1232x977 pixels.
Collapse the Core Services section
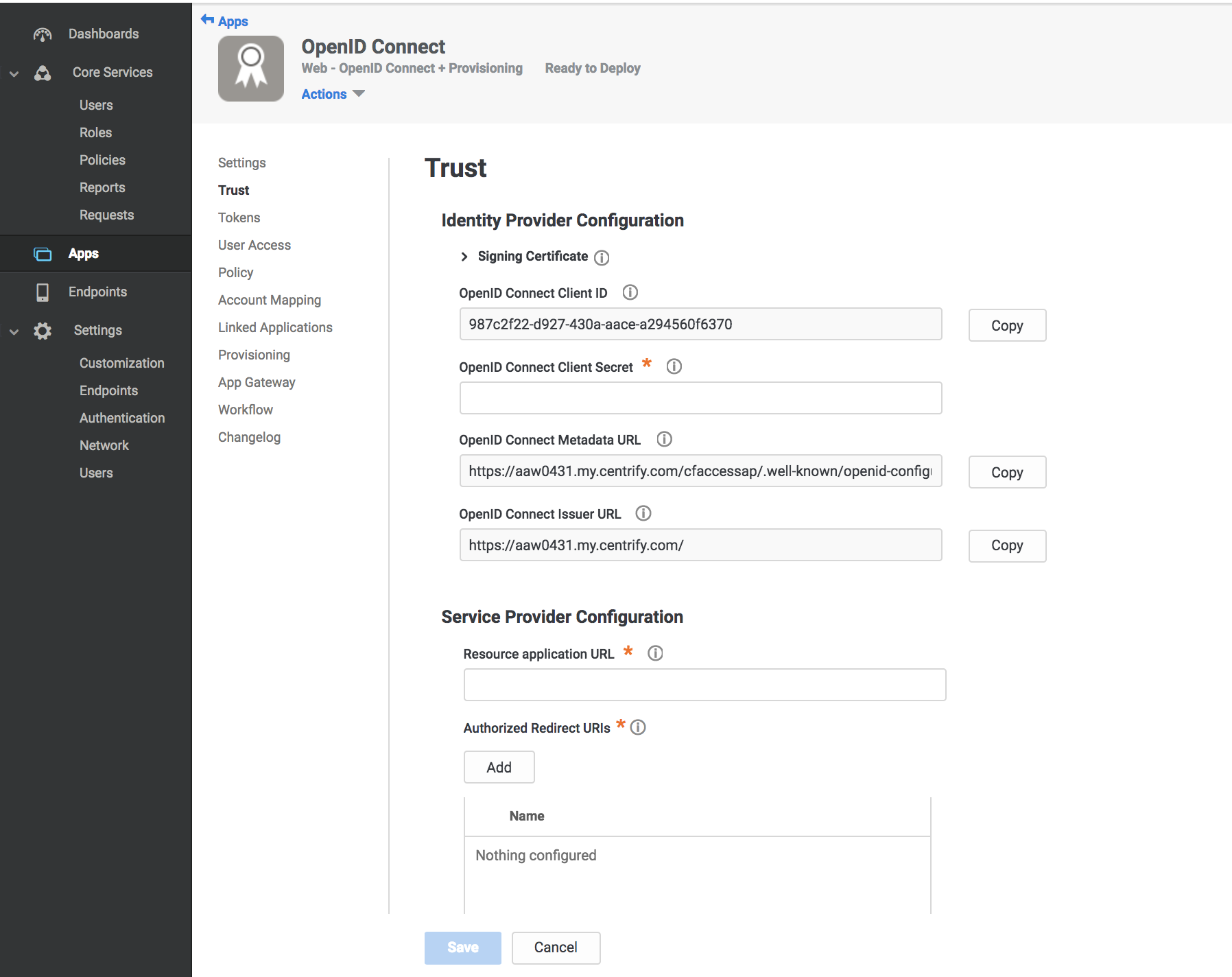click(x=14, y=72)
